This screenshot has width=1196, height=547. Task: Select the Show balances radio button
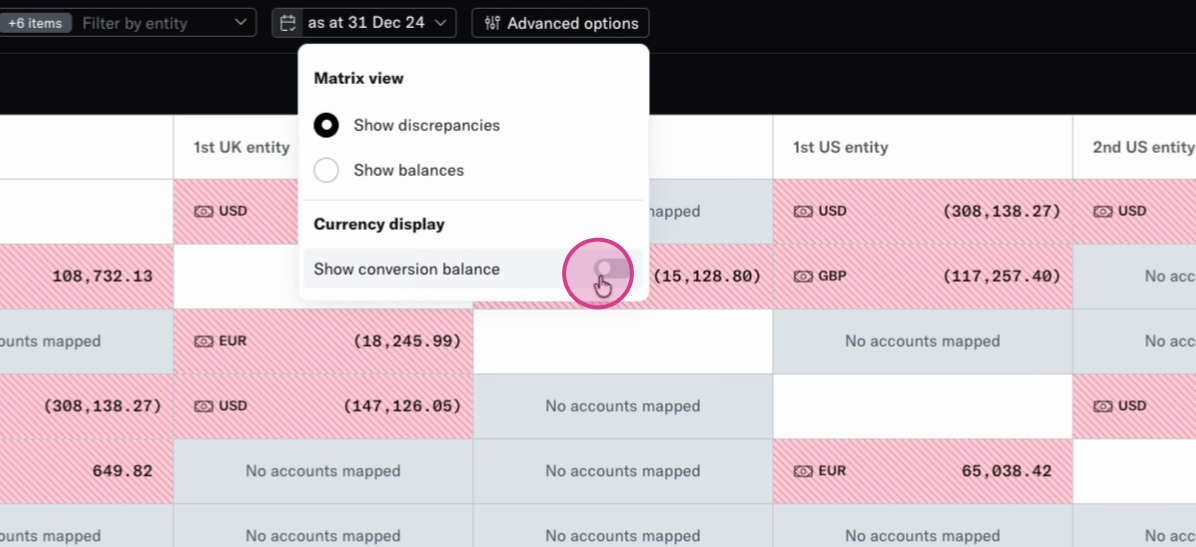click(326, 170)
